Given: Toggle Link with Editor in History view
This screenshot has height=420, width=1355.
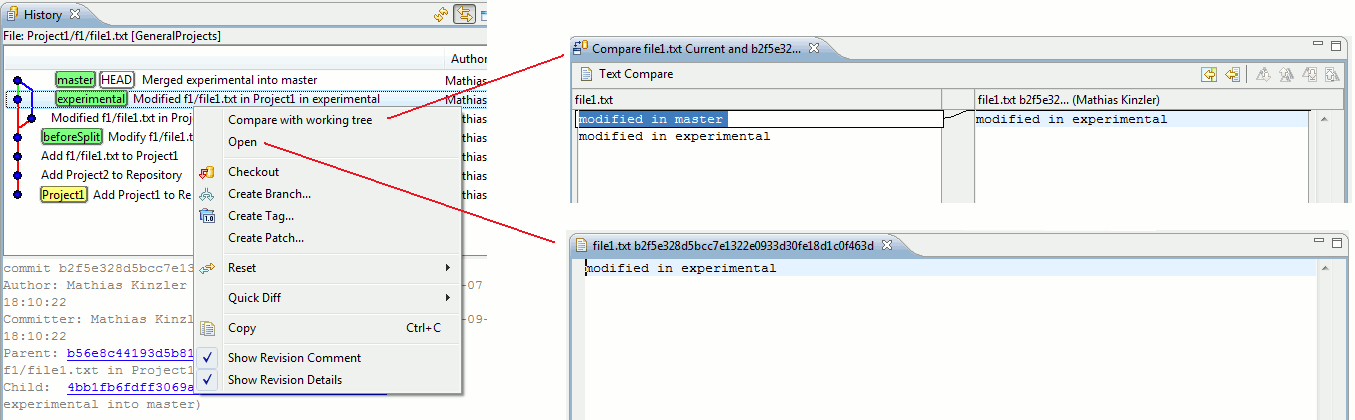Looking at the screenshot, I should click(x=464, y=15).
